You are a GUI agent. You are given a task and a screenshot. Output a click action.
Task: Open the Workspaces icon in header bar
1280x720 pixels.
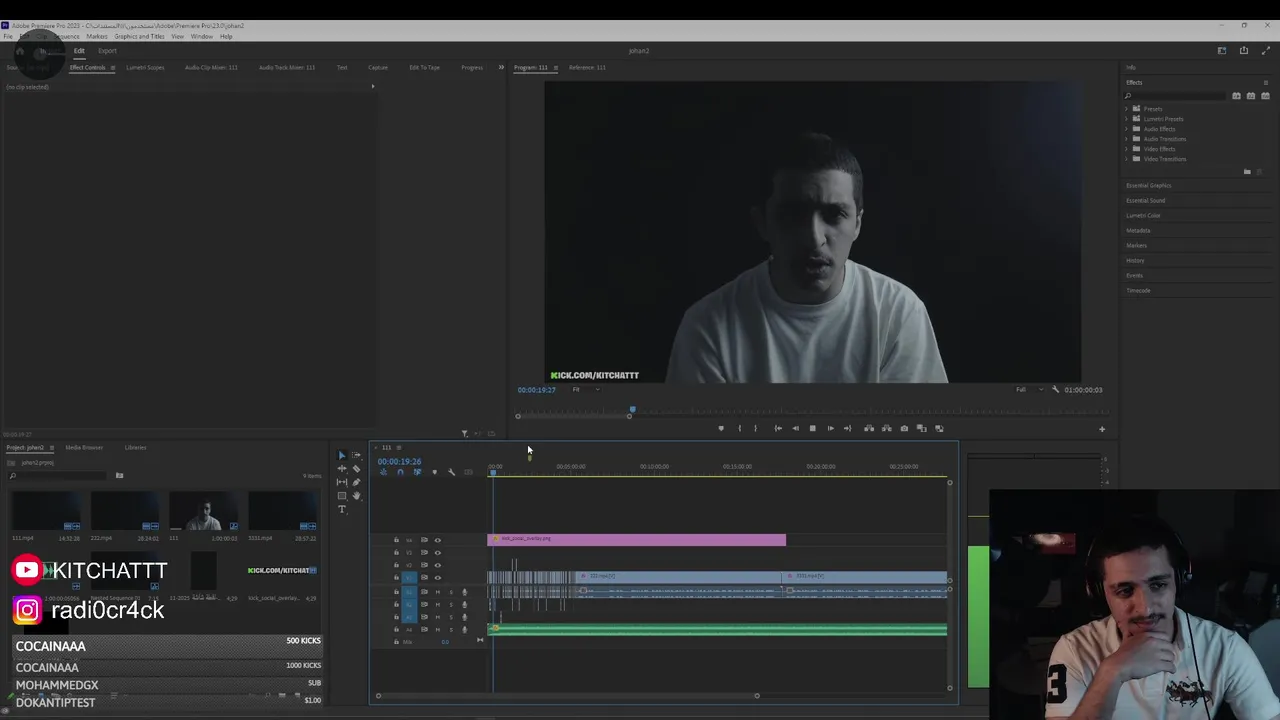[x=1222, y=50]
